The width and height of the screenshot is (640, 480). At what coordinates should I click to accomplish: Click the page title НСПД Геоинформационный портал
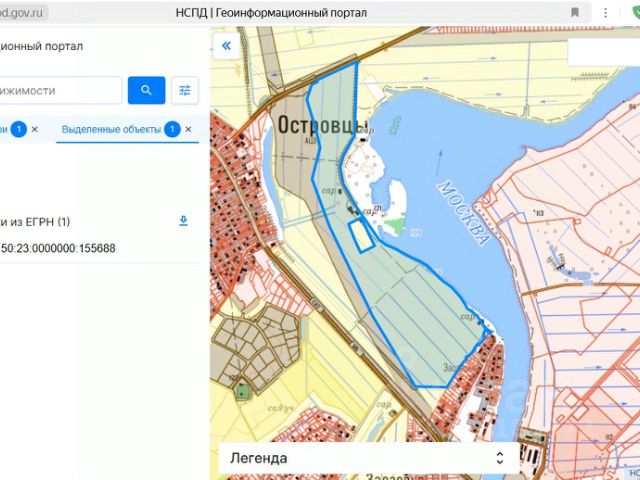(x=271, y=13)
